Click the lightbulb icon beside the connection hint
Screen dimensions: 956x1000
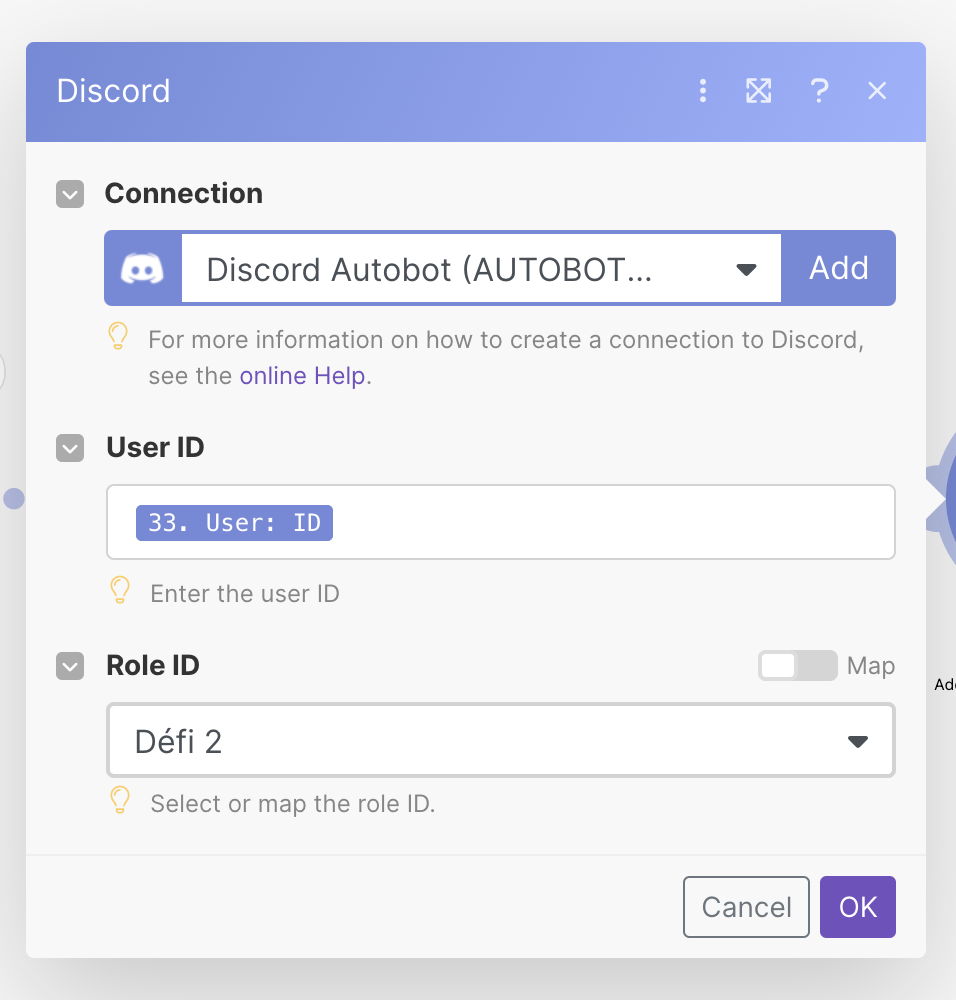pos(120,337)
